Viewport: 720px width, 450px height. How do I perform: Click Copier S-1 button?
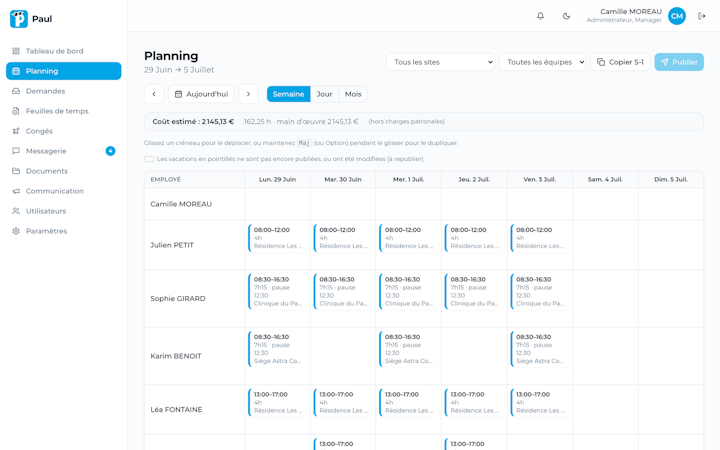point(620,62)
